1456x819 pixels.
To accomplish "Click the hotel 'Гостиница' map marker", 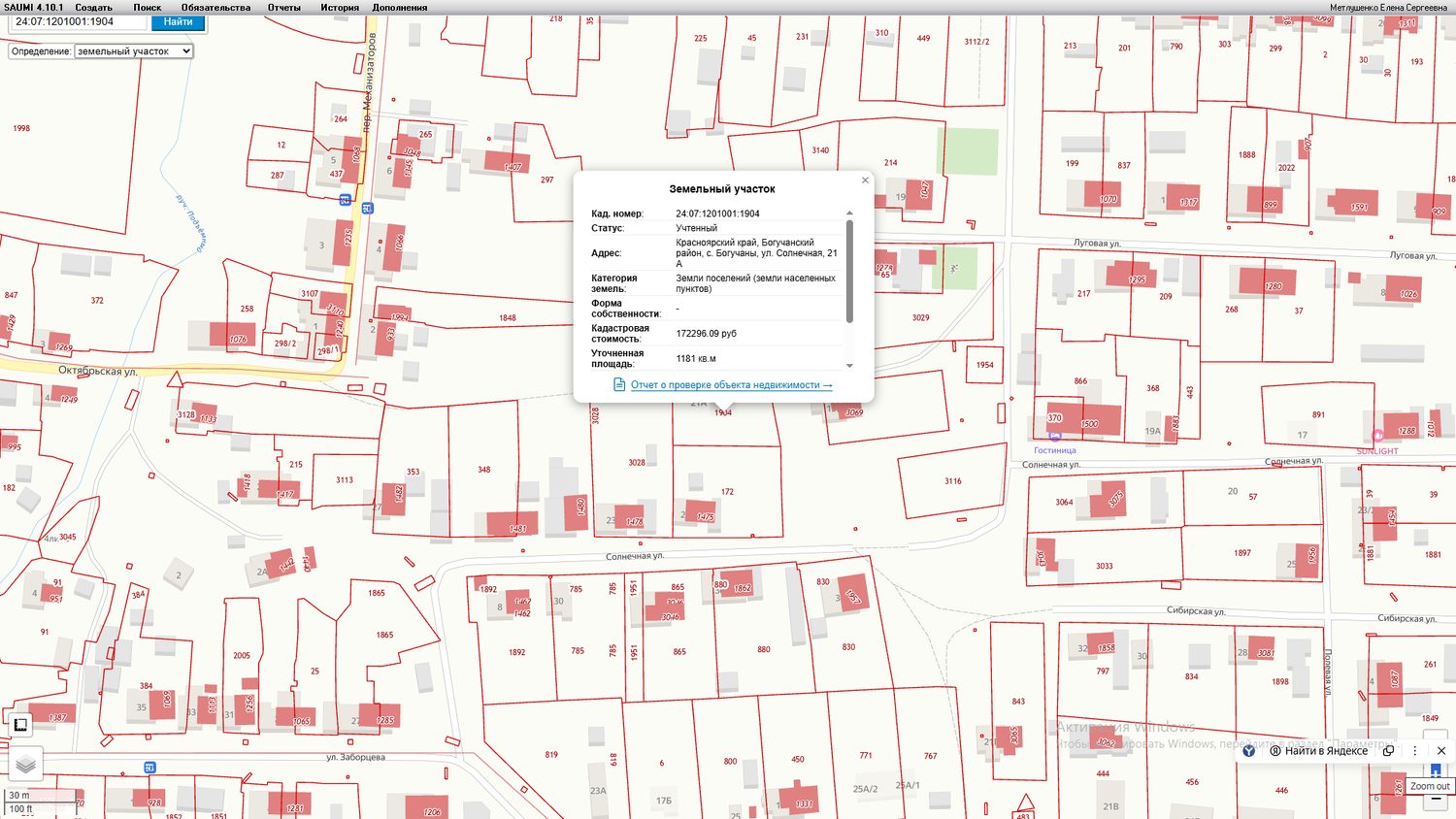I will (1055, 436).
